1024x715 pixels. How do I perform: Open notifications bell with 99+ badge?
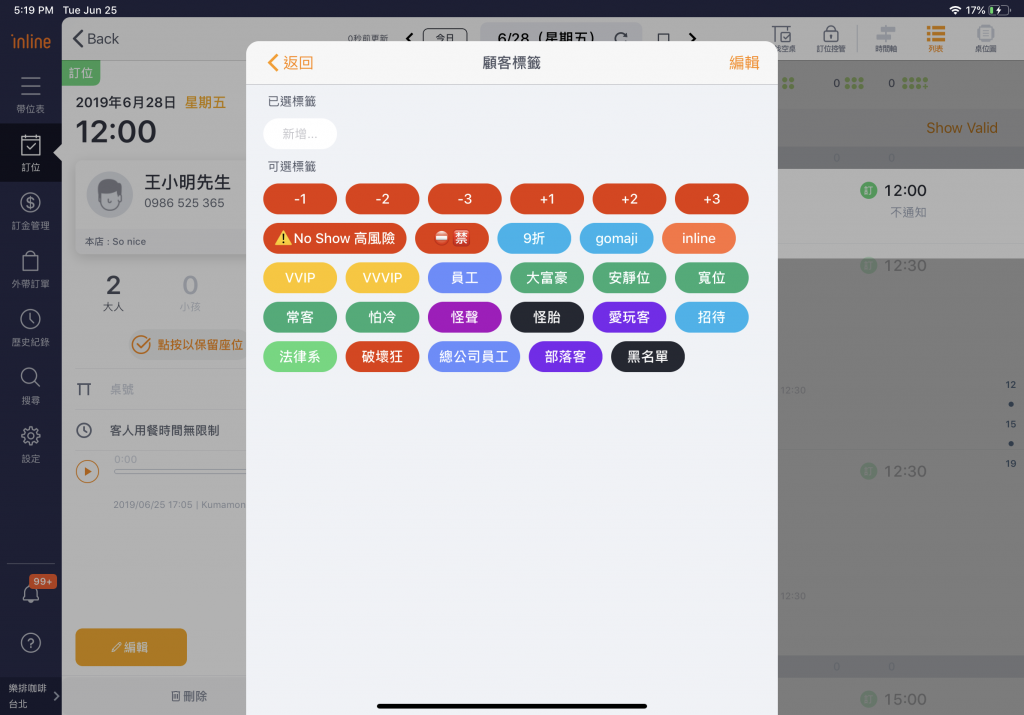pos(31,592)
